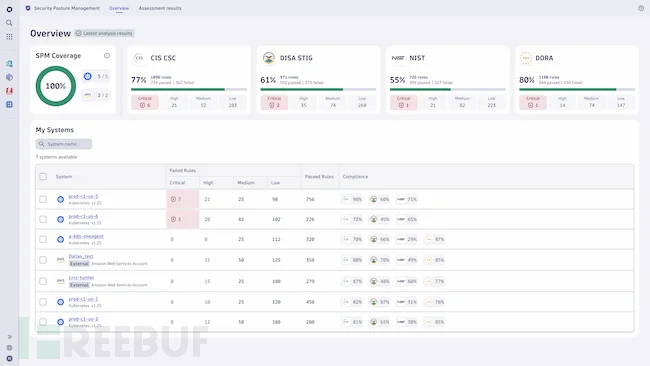Open the prod-c1-us-2 system link
The image size is (650, 366).
pyautogui.click(x=83, y=319)
